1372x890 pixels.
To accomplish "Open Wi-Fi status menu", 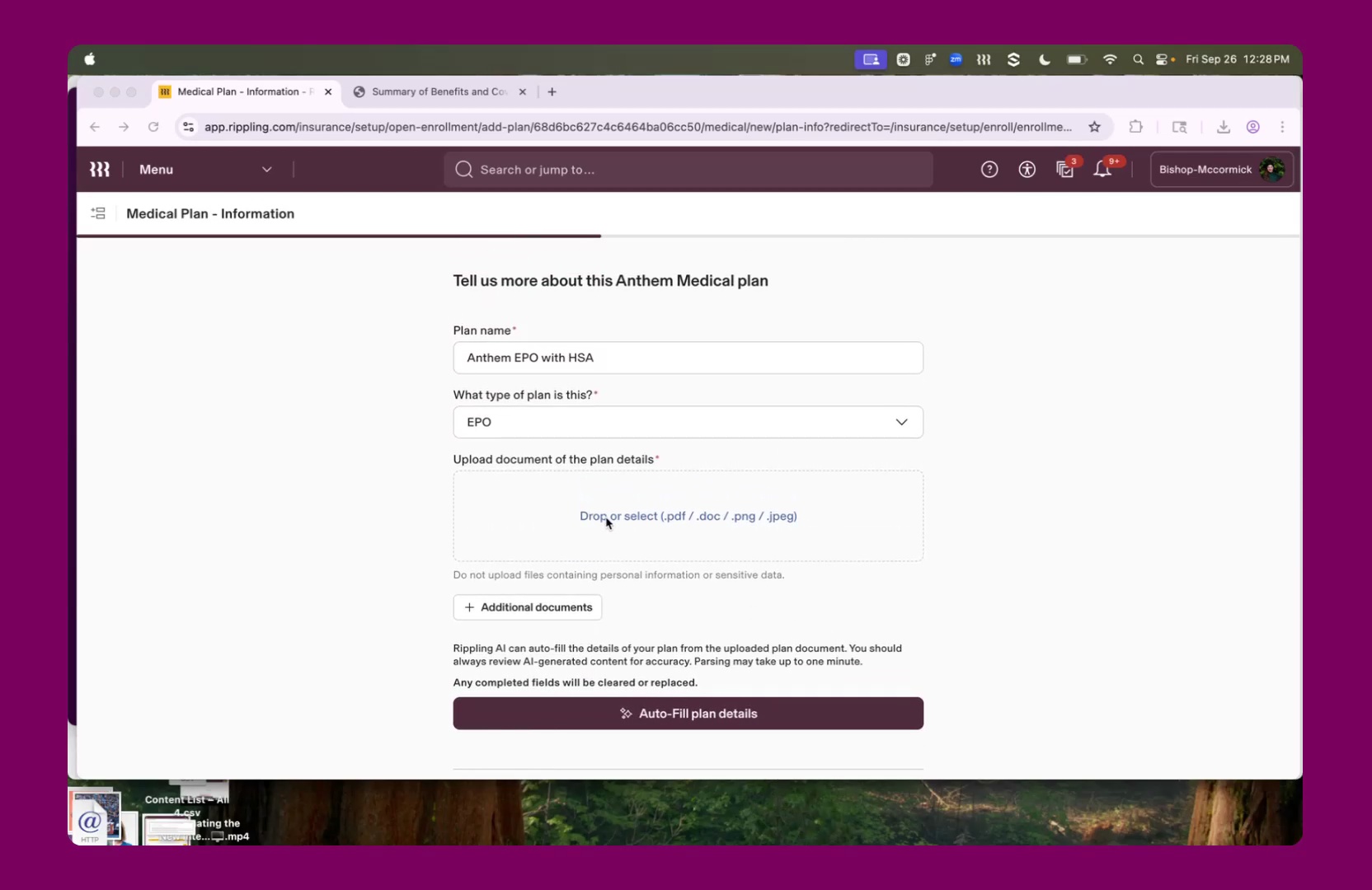I will point(1110,59).
